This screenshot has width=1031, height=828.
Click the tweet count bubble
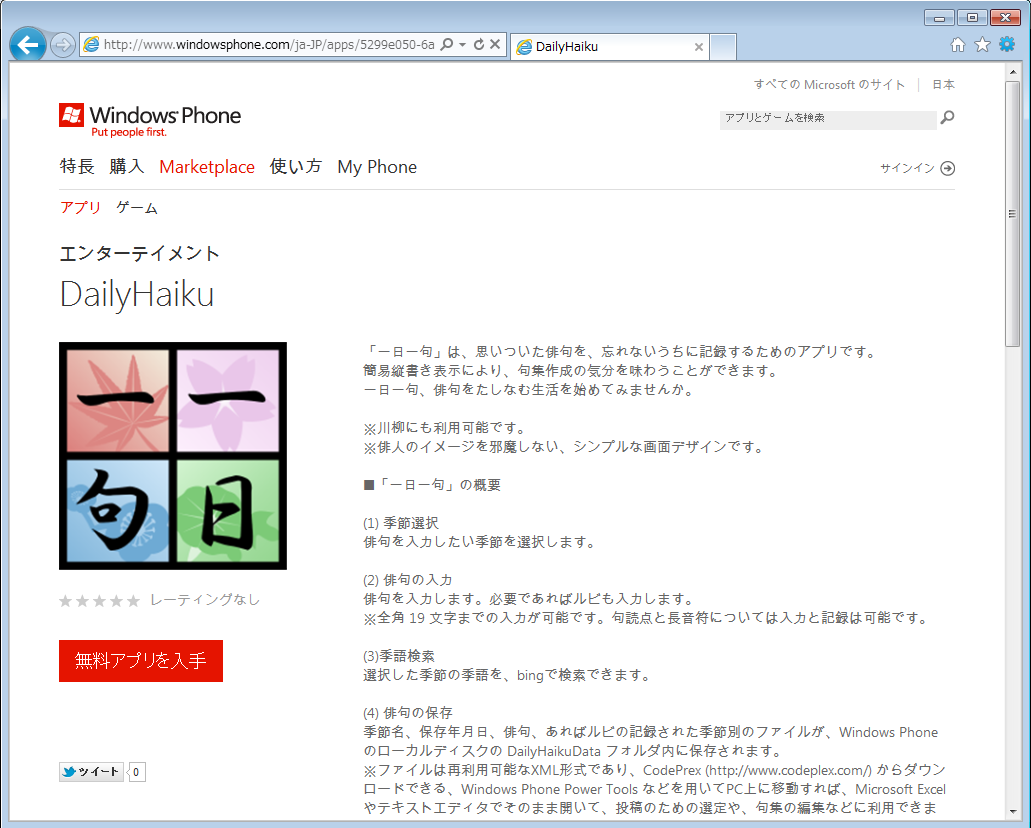136,771
